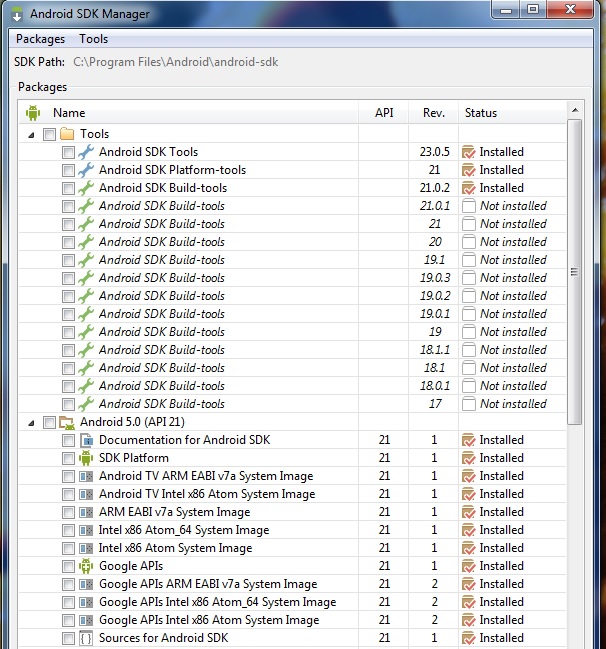The height and width of the screenshot is (649, 606).
Task: Select the Intel x86 Atom_64 System Image checkbox
Action: (68, 530)
